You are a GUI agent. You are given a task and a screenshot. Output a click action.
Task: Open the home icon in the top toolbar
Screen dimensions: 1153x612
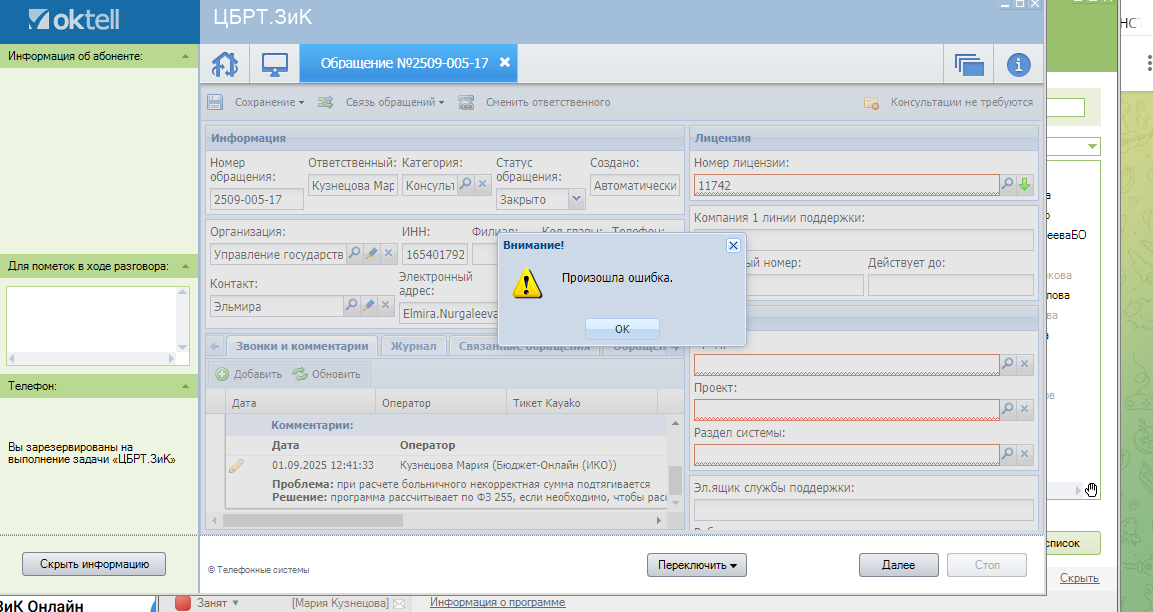(225, 64)
